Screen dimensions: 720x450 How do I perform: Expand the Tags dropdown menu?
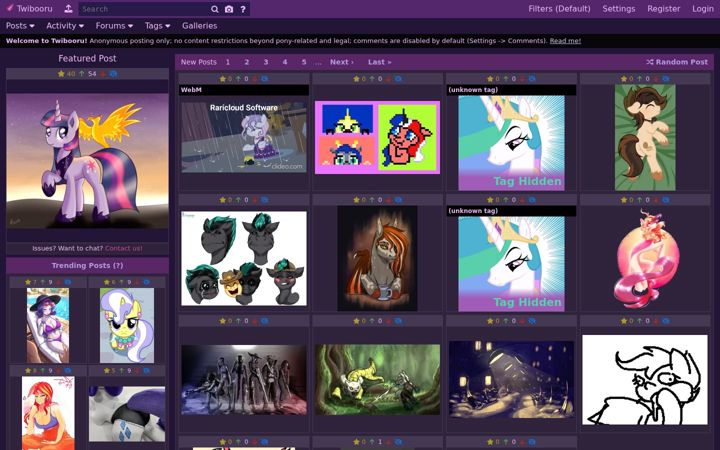tap(158, 26)
